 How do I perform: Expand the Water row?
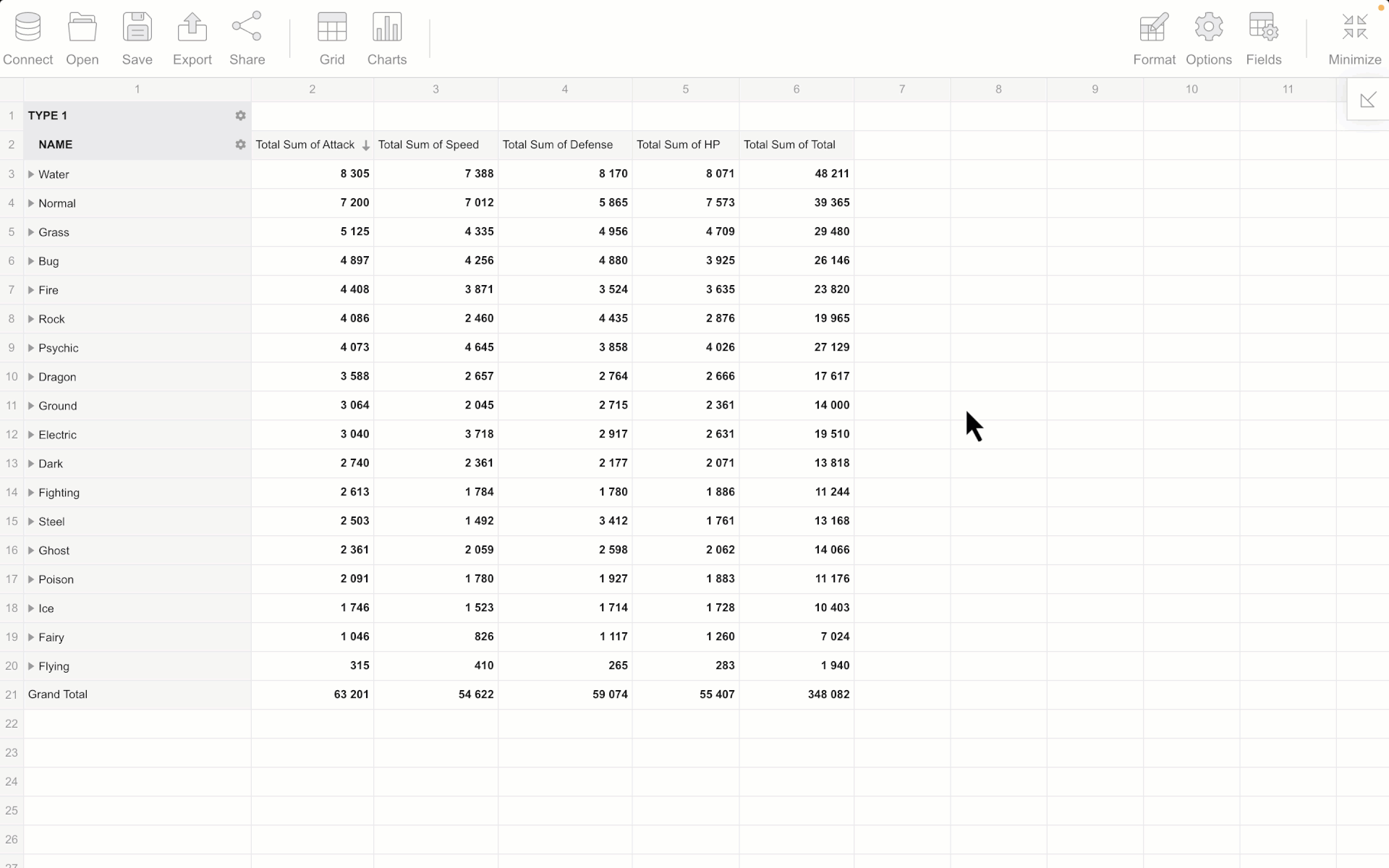pos(31,174)
